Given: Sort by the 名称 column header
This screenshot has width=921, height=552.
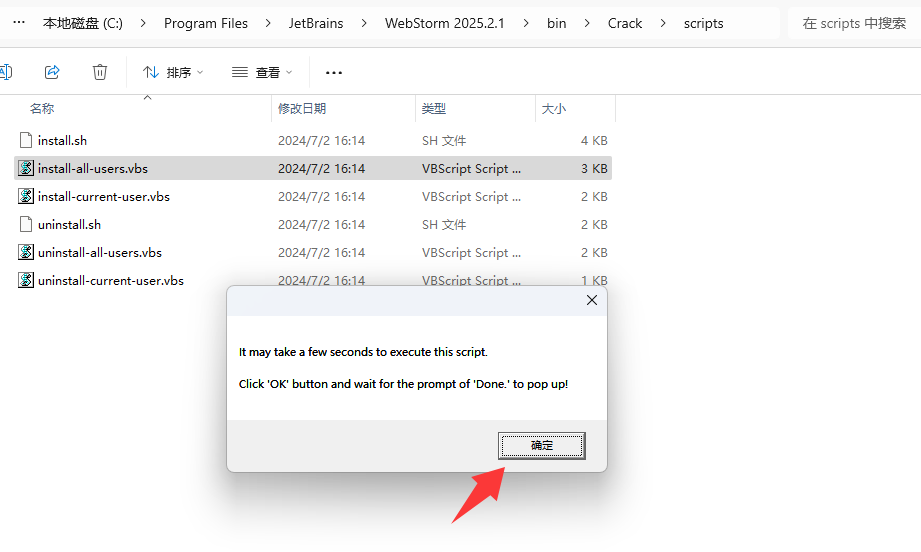Looking at the screenshot, I should click(x=42, y=109).
